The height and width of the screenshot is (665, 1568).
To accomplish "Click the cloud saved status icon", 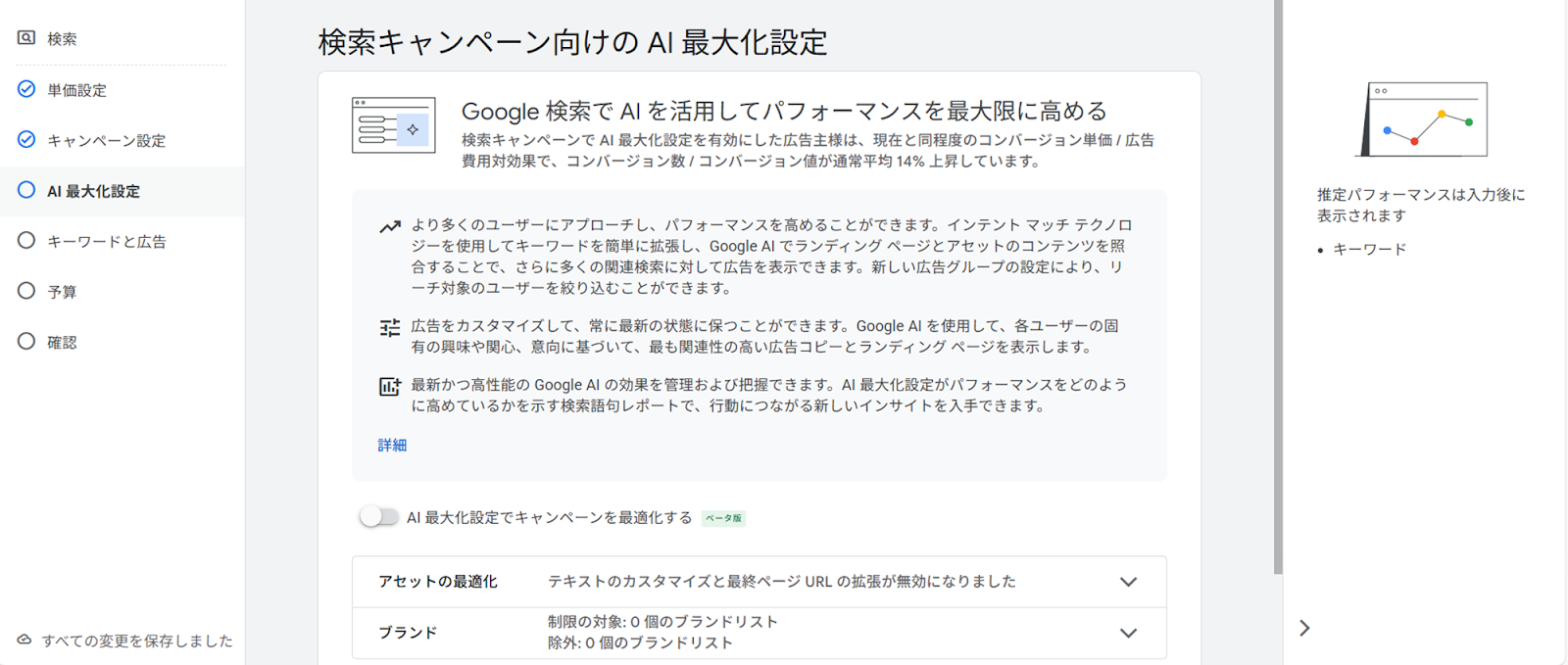I will pos(24,640).
